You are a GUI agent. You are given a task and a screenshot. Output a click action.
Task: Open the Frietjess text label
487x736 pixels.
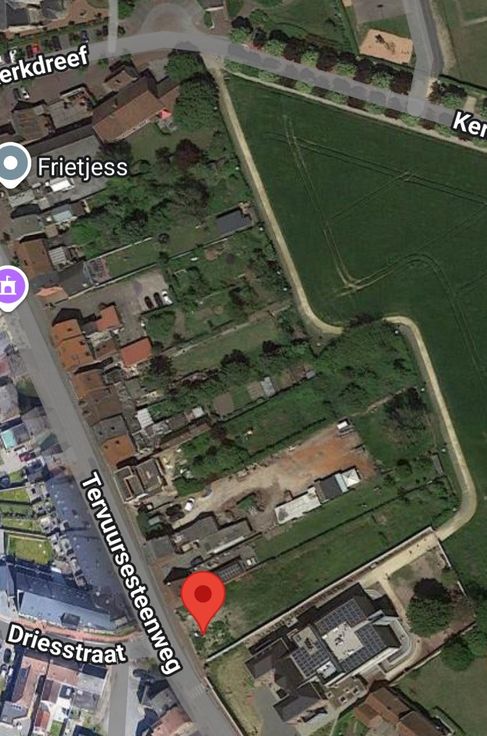(x=83, y=167)
